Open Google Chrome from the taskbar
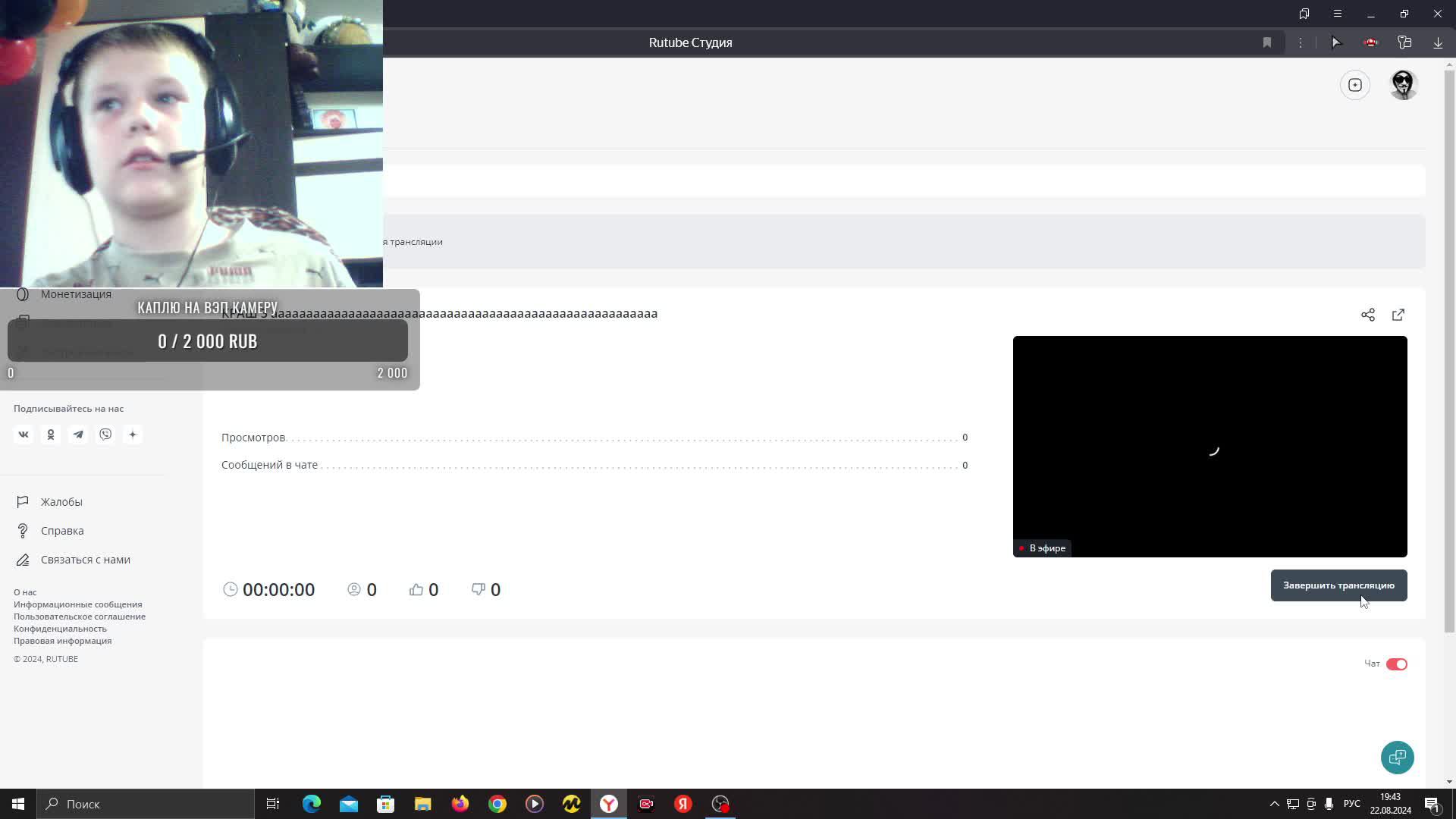Image resolution: width=1456 pixels, height=819 pixels. (x=497, y=804)
